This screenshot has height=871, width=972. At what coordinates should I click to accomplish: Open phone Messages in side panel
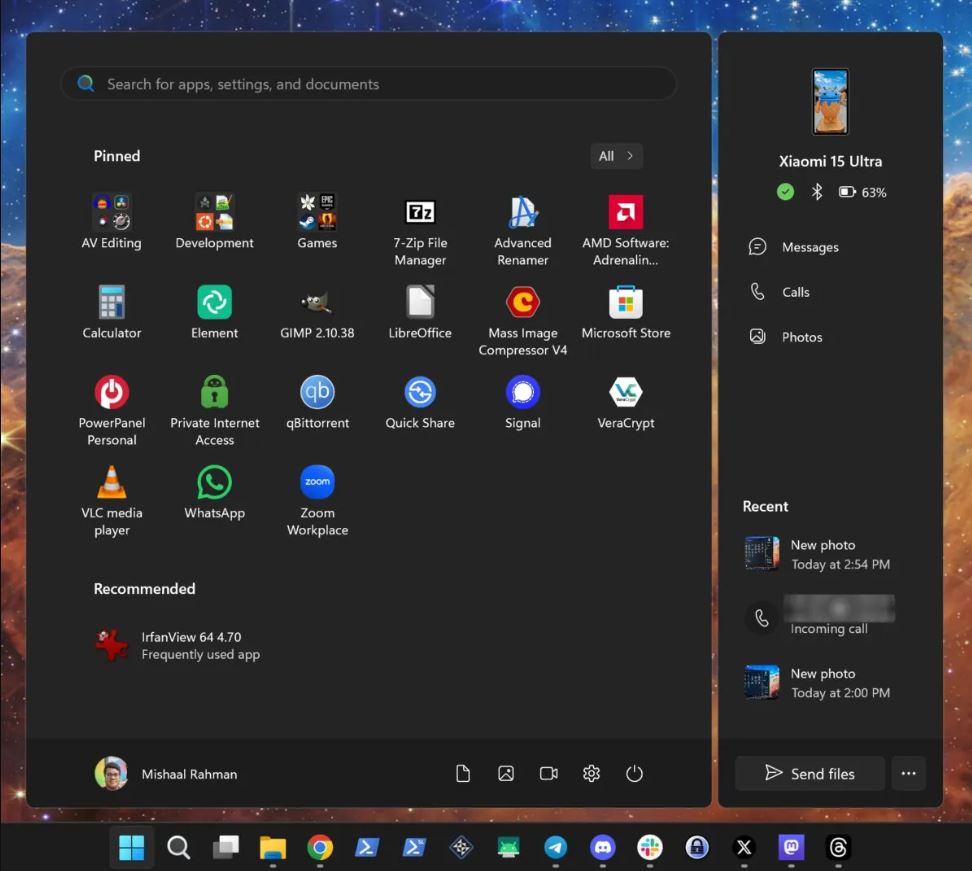(x=809, y=247)
